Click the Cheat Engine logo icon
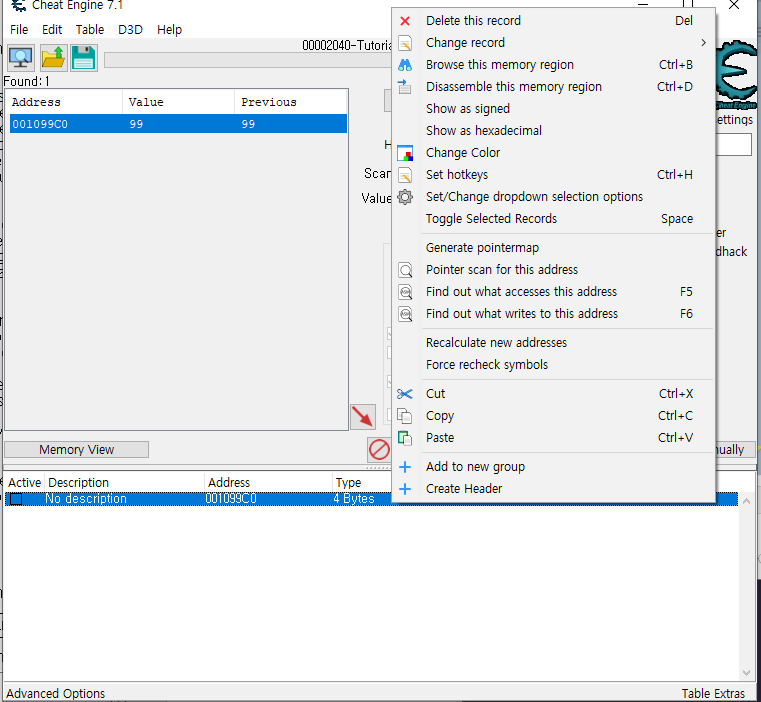This screenshot has height=702, width=761. click(x=736, y=73)
